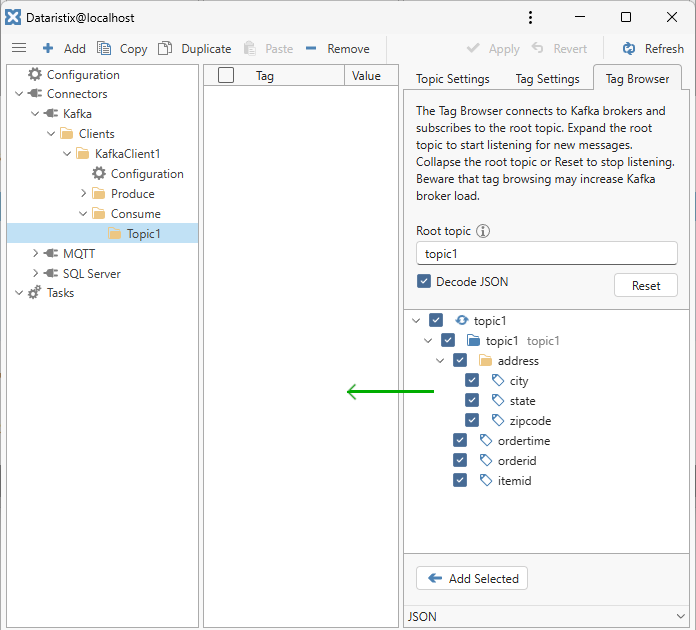Screen dimensions: 696x630
Task: Click the info icon beside Root topic
Action: pyautogui.click(x=483, y=231)
